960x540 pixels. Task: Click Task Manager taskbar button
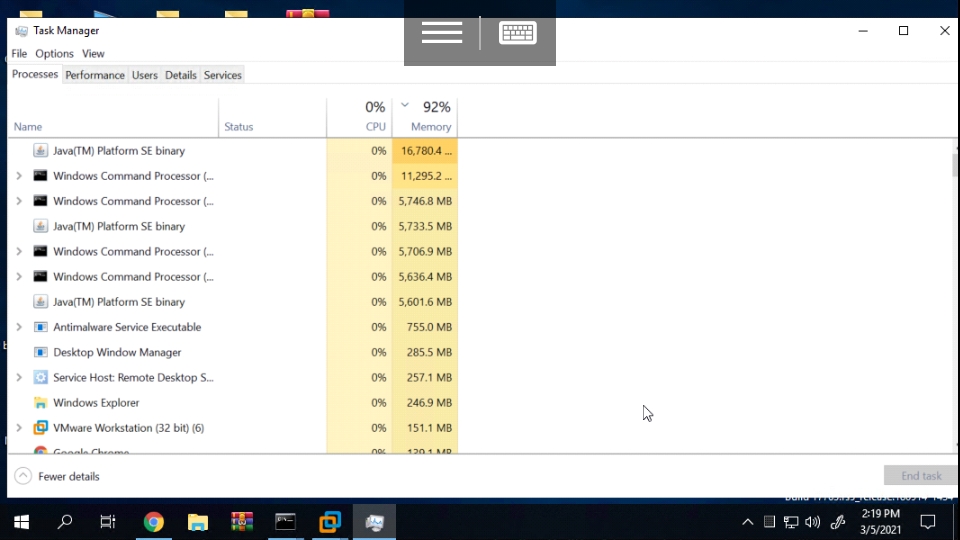[374, 522]
